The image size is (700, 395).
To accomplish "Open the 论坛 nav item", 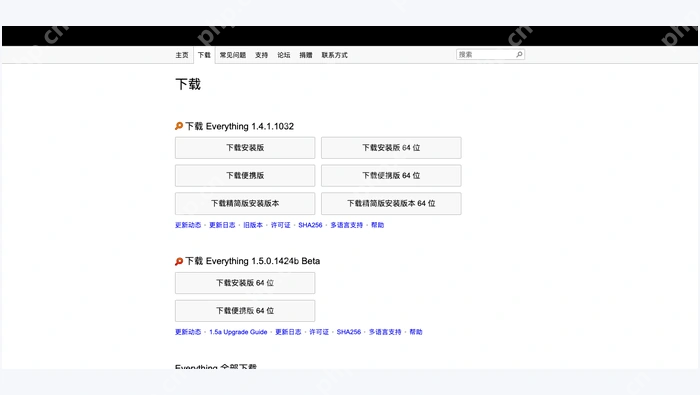I will (283, 55).
